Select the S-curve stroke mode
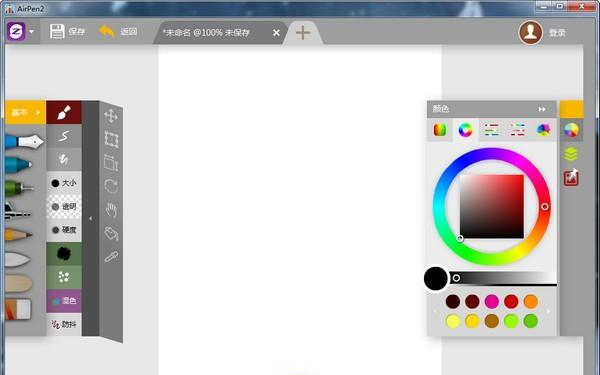Image resolution: width=600 pixels, height=375 pixels. [64, 136]
